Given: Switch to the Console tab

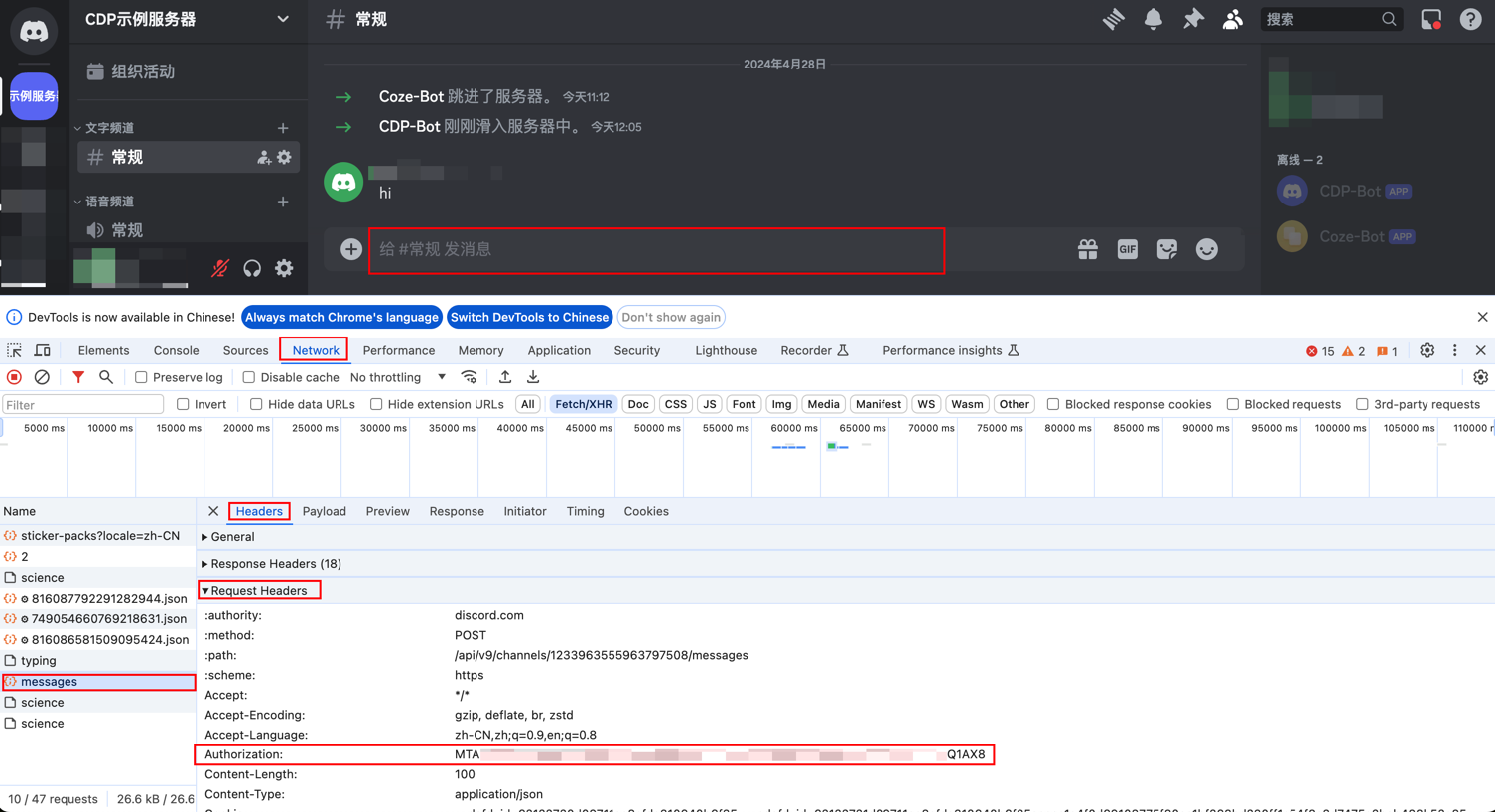Looking at the screenshot, I should pos(176,350).
